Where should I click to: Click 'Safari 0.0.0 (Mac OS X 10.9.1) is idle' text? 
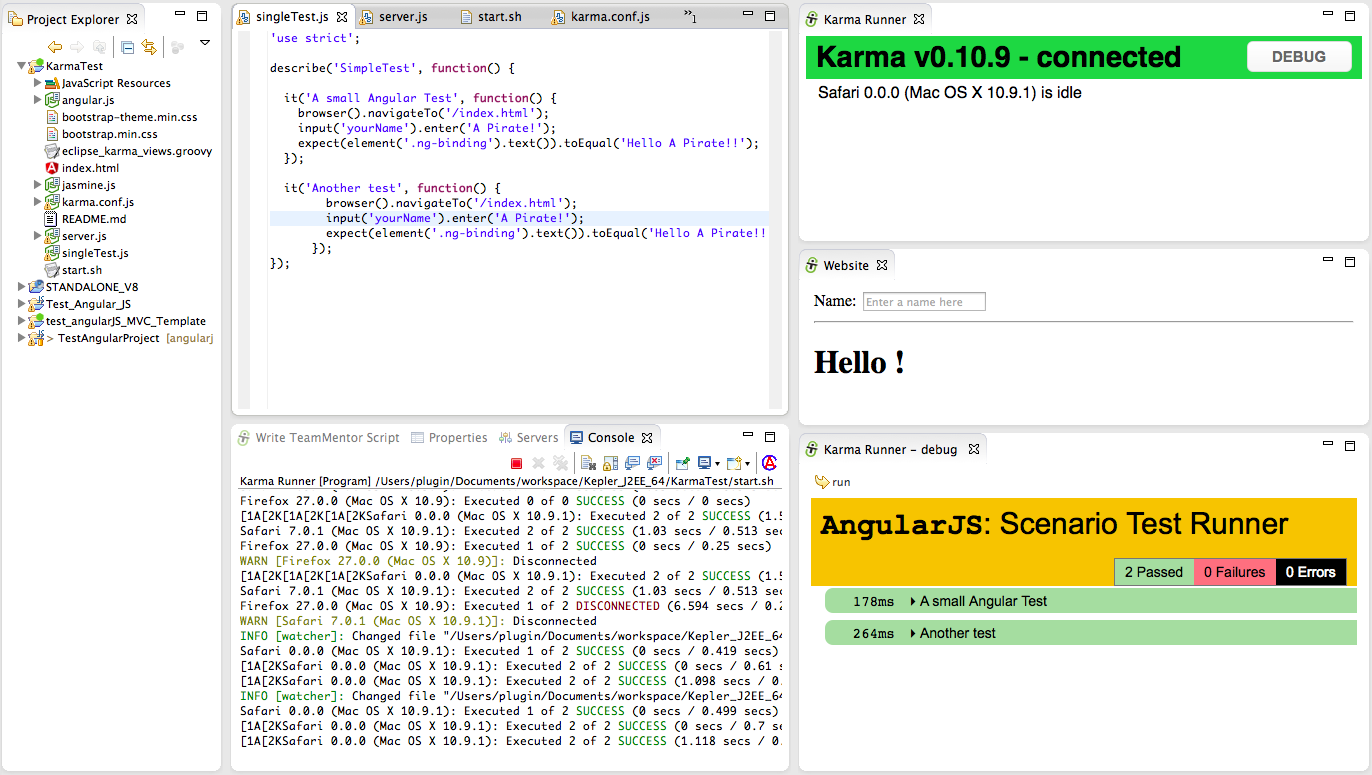click(x=950, y=92)
